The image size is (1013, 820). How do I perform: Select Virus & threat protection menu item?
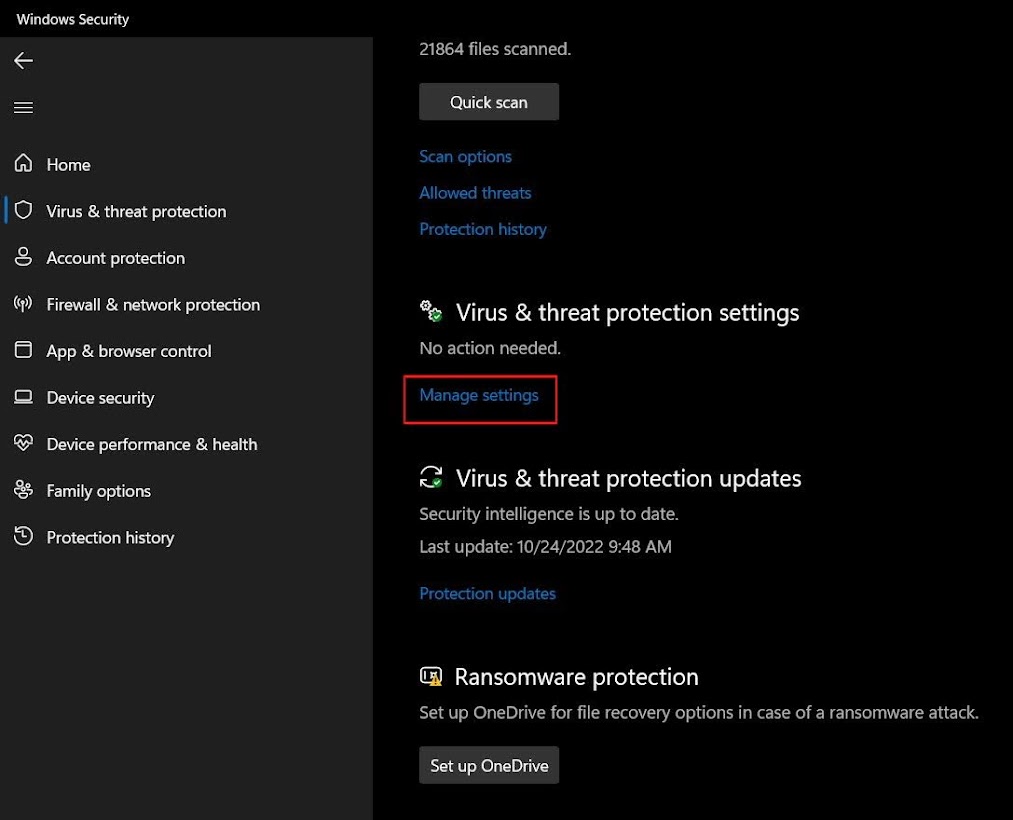click(136, 211)
